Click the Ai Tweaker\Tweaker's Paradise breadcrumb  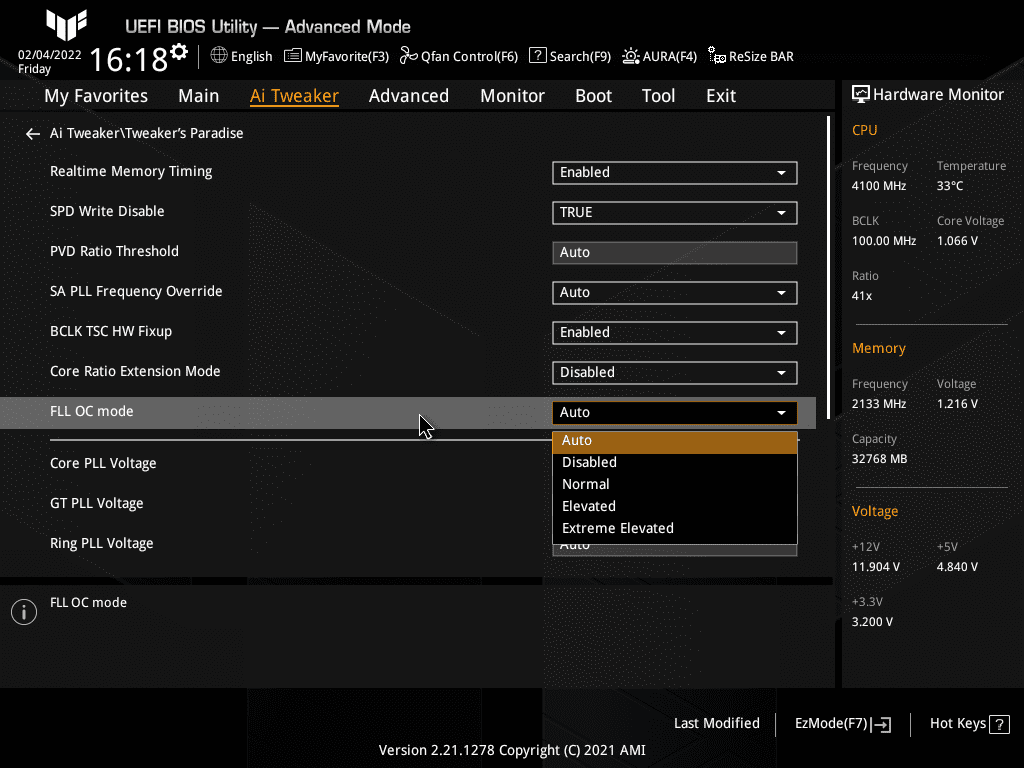point(146,133)
